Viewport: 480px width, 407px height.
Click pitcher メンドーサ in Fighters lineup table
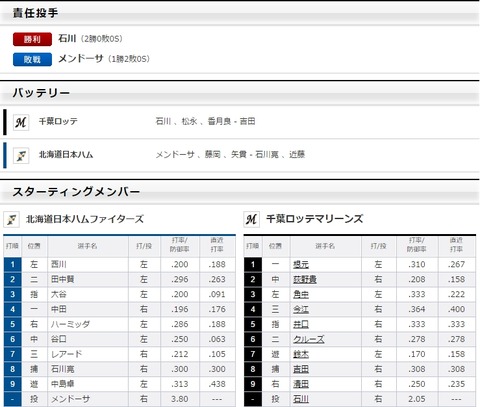coord(70,399)
